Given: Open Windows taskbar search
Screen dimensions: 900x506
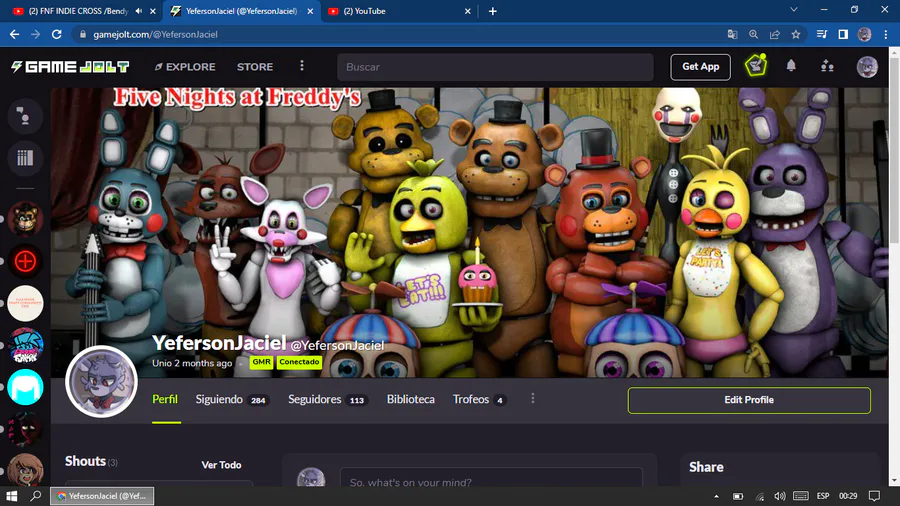Looking at the screenshot, I should [x=36, y=496].
